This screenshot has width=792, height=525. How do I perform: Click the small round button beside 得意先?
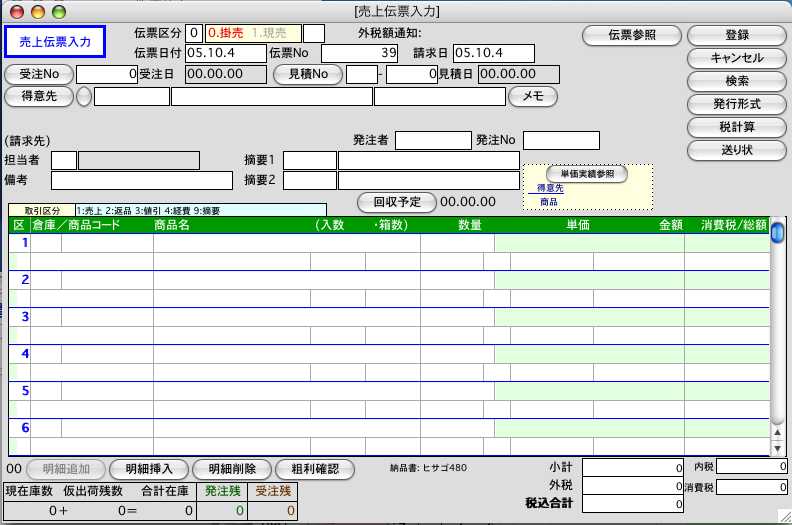pos(84,97)
